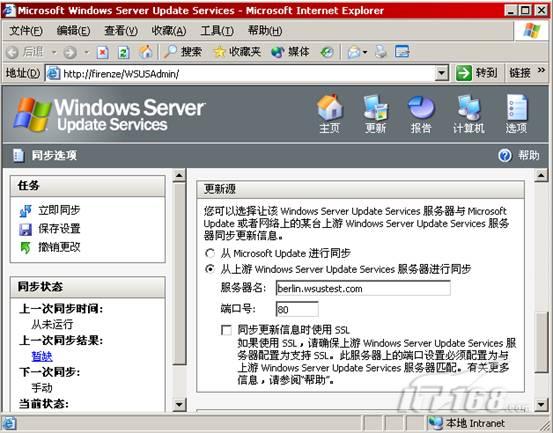The width and height of the screenshot is (553, 433).
Task: Click the 任务 panel header
Action: point(87,186)
